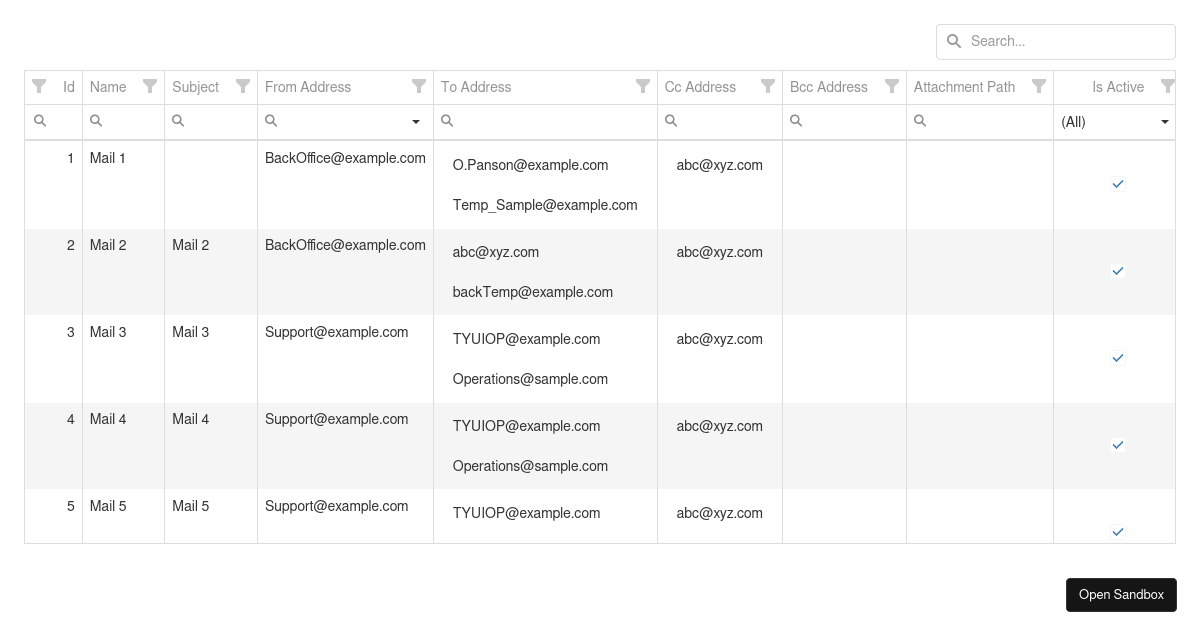Open the From Address filter dropdown

click(x=416, y=121)
